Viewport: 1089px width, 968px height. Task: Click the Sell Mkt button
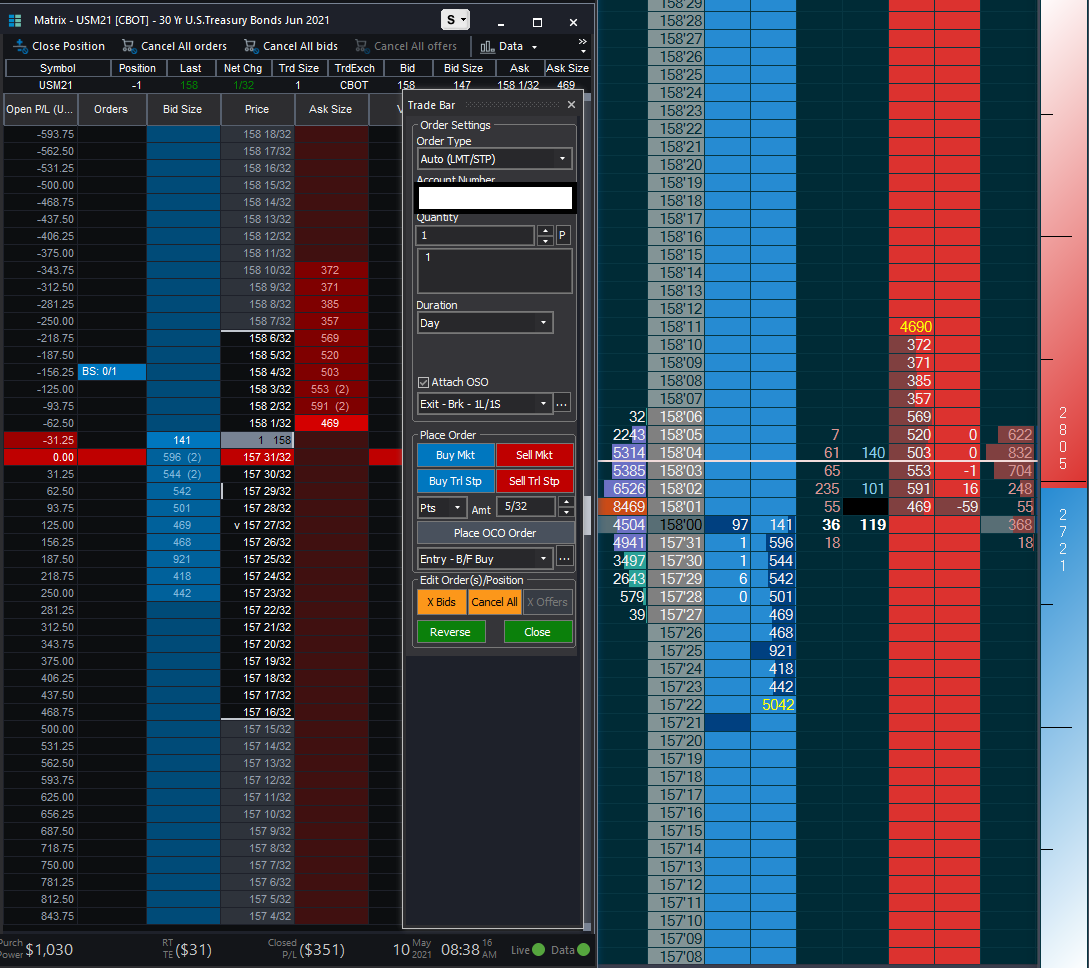coord(534,455)
